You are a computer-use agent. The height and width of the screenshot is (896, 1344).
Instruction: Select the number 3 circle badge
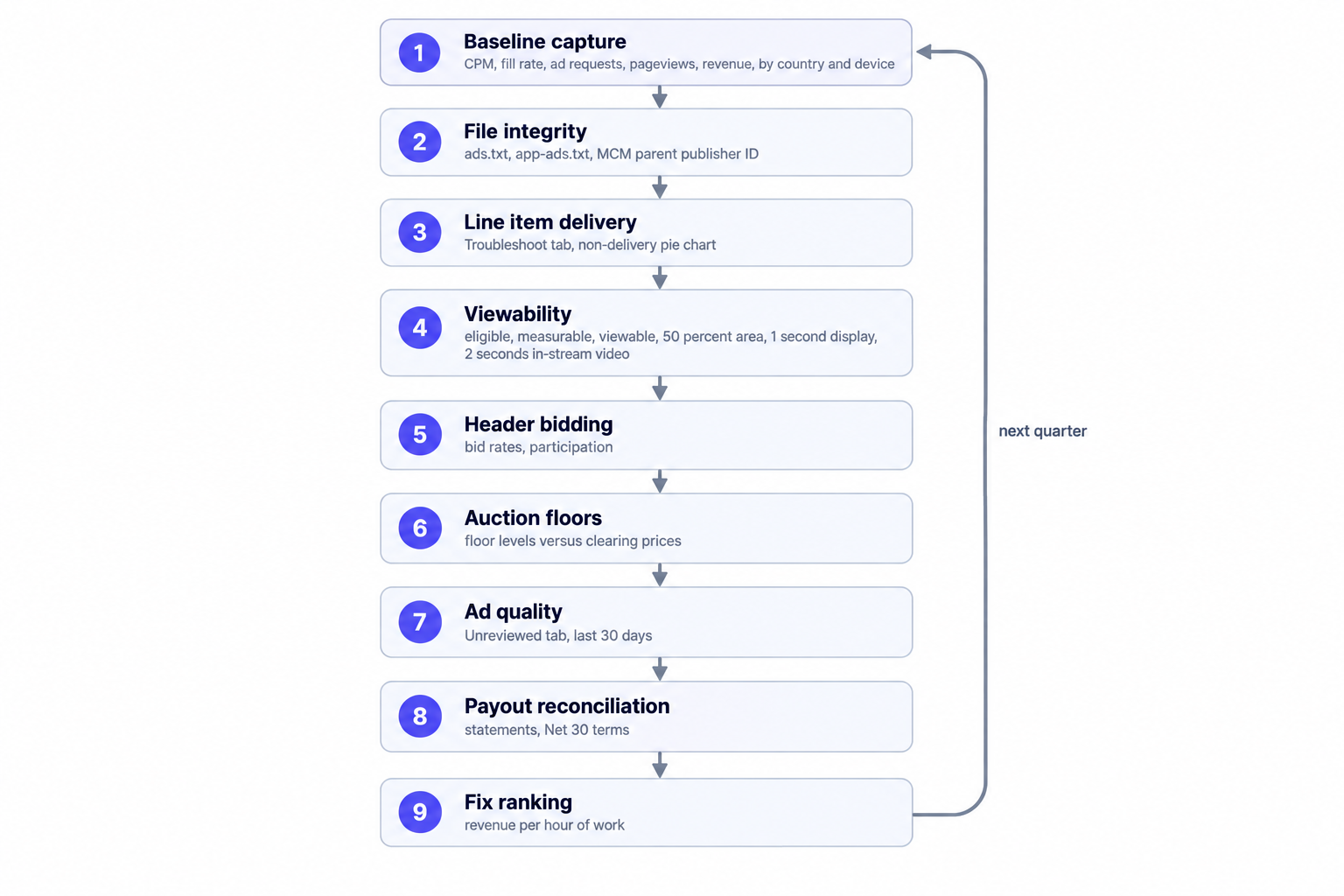tap(419, 232)
